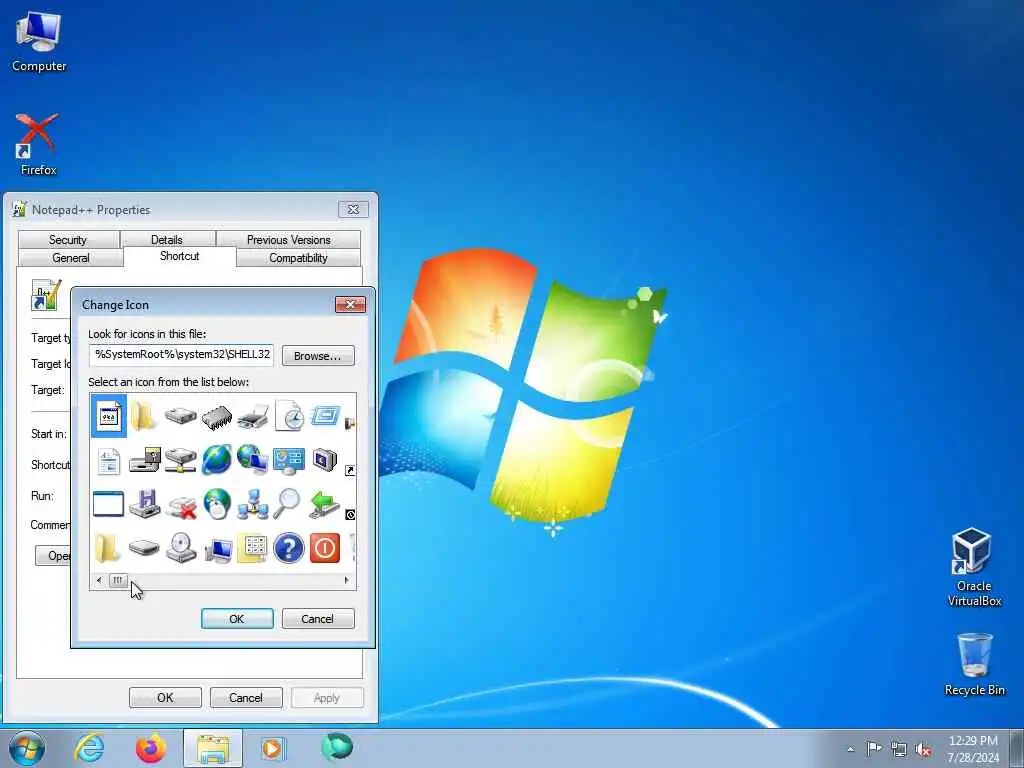The width and height of the screenshot is (1024, 768).
Task: Select the Firefox desktop shortcut with red X
Action: (x=39, y=144)
